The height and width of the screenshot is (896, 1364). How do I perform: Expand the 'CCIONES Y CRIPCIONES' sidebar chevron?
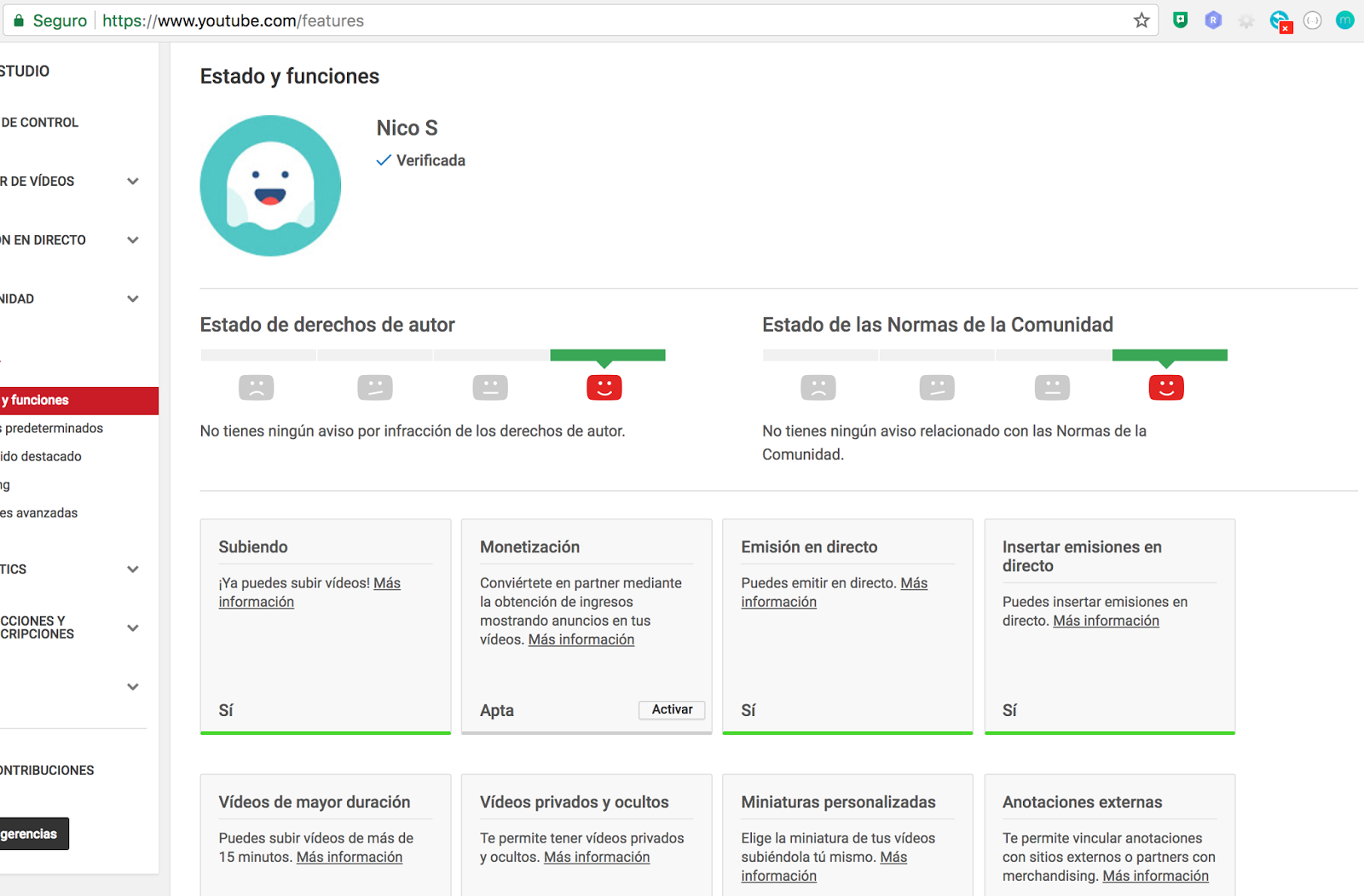click(x=133, y=627)
